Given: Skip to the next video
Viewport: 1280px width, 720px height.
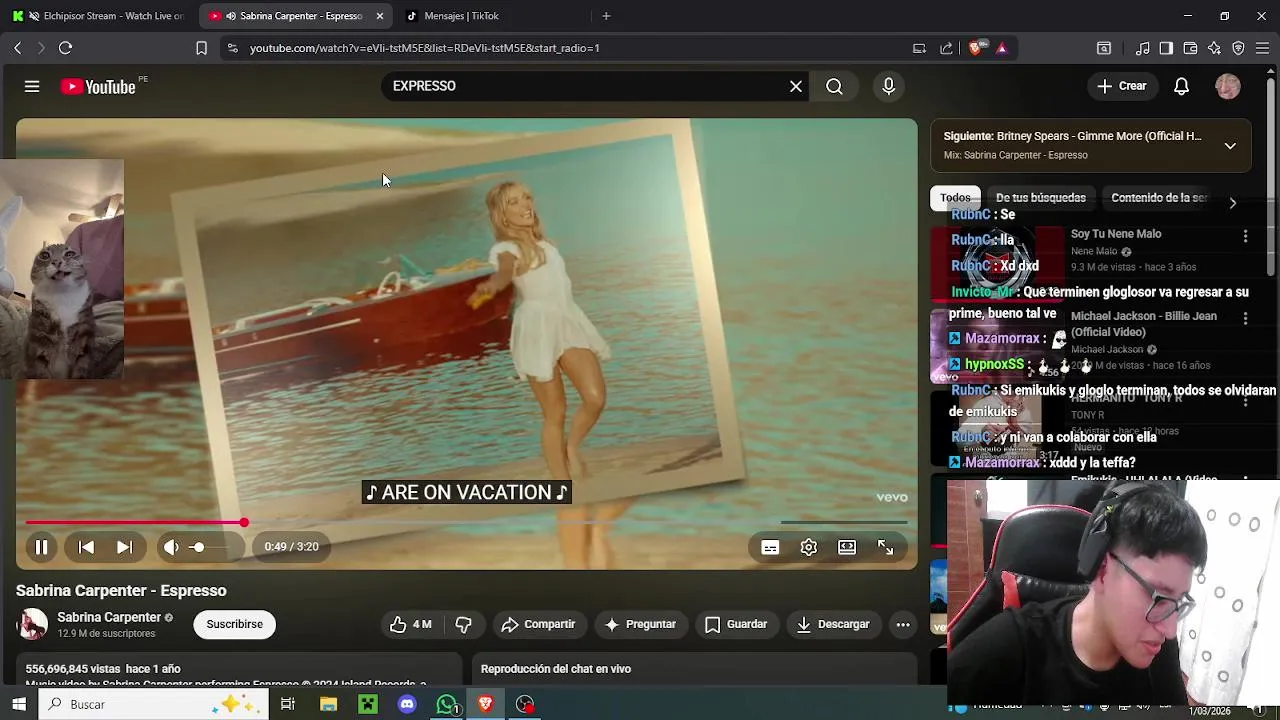Looking at the screenshot, I should [124, 547].
